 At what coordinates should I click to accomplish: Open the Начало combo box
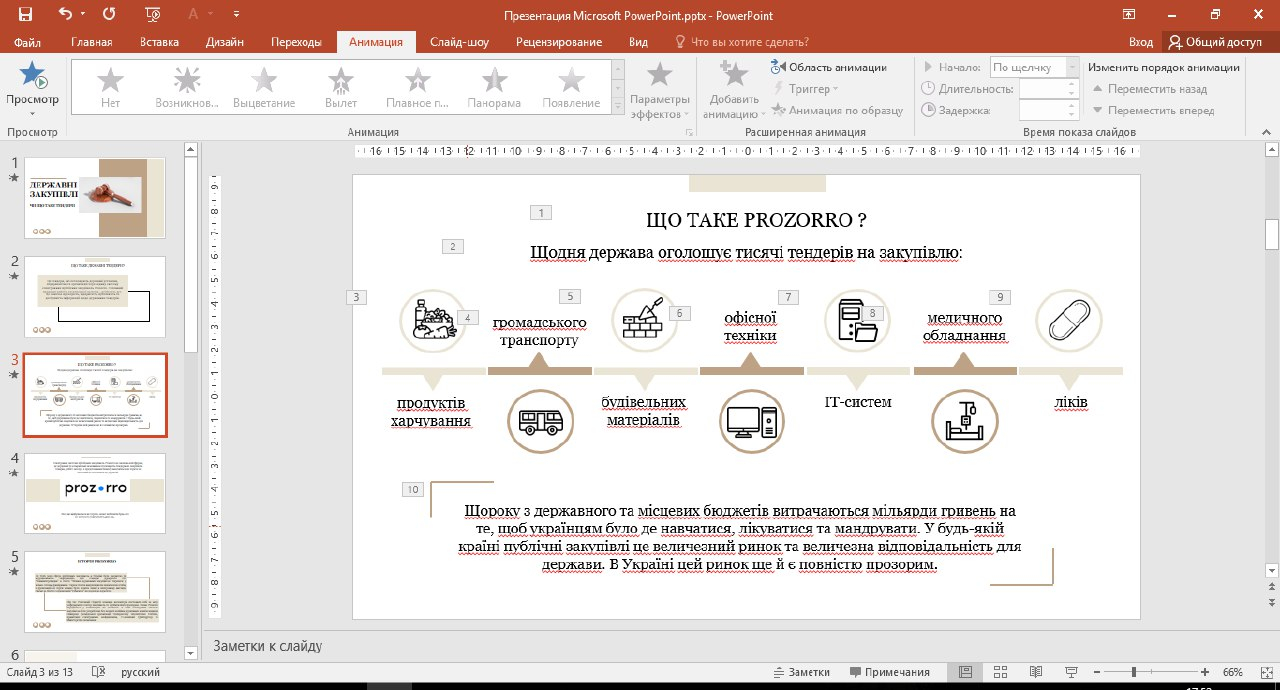tap(1033, 67)
